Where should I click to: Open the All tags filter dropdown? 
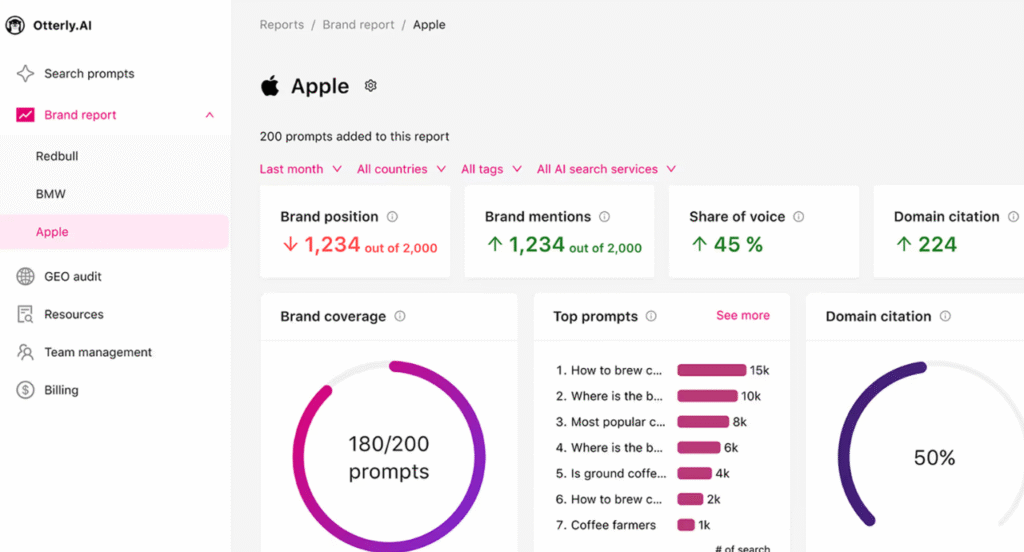(491, 170)
